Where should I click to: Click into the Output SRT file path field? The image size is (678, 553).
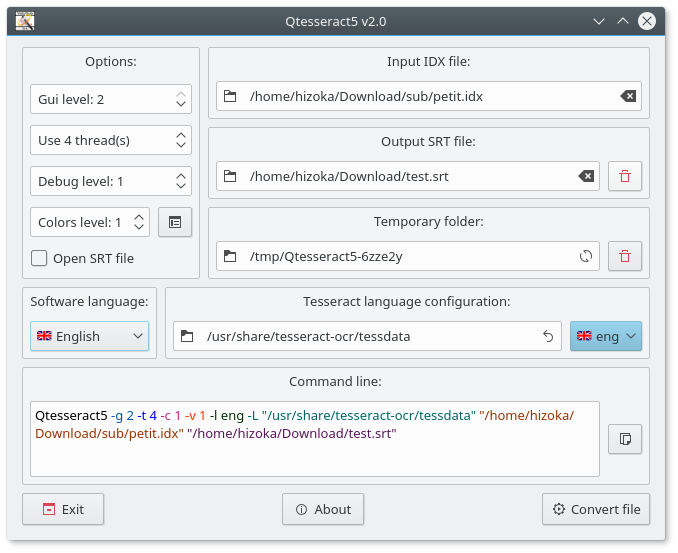[x=408, y=176]
